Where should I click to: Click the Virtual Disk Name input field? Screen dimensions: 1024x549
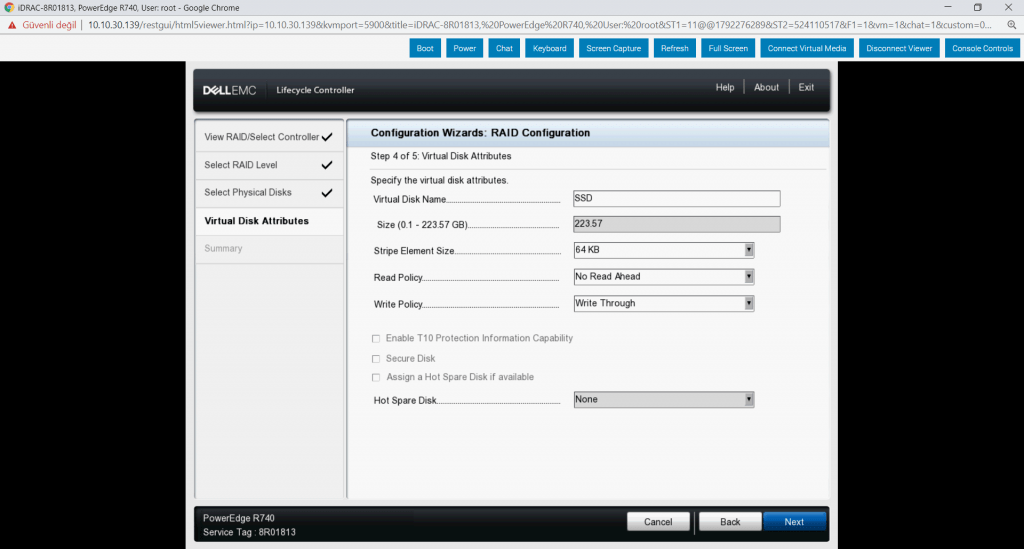pyautogui.click(x=676, y=199)
